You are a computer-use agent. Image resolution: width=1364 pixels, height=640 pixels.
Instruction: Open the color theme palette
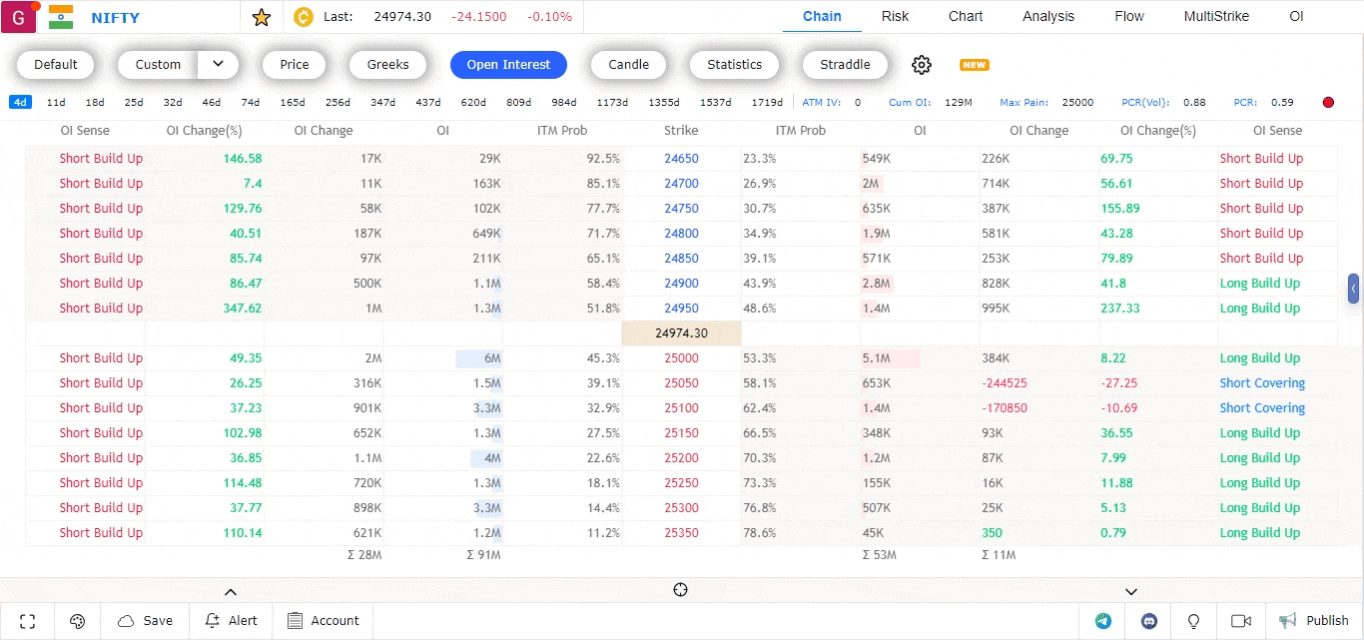point(78,621)
